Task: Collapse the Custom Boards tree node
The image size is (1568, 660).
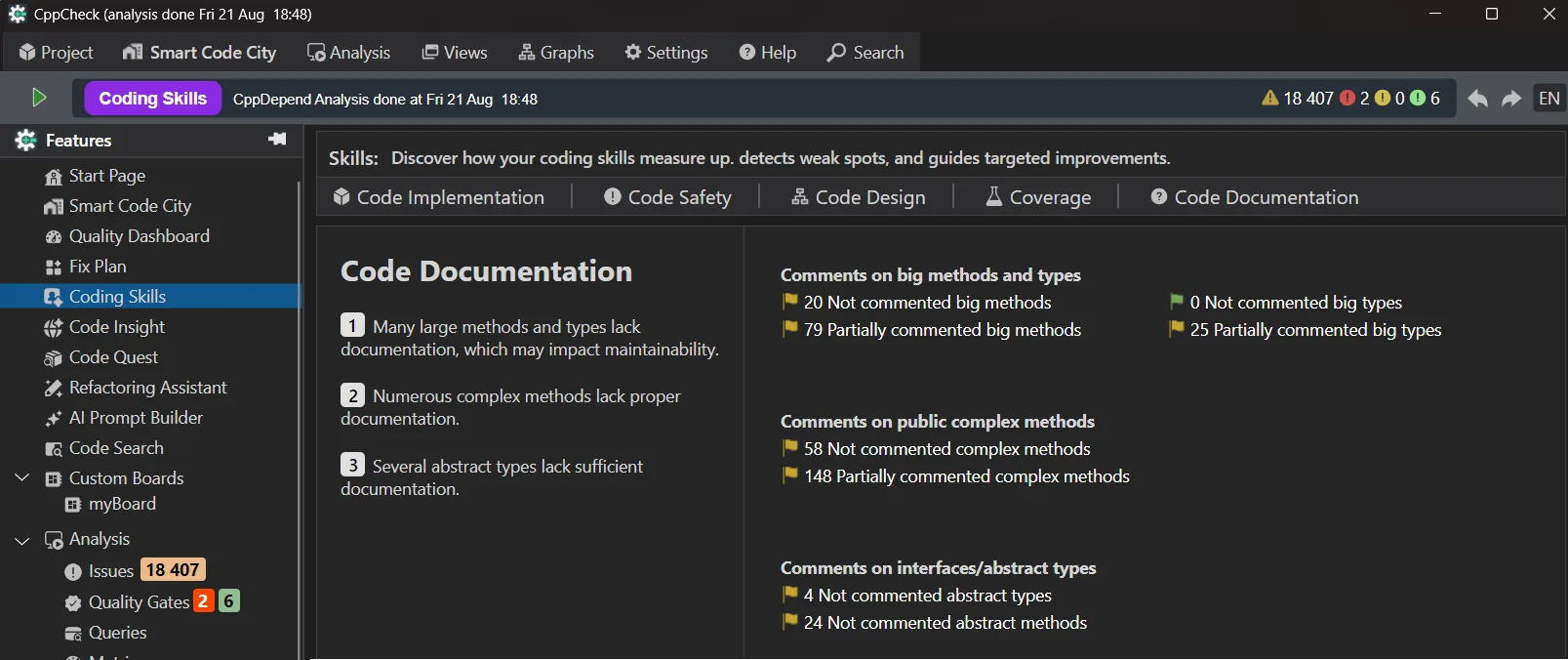Action: click(x=22, y=477)
